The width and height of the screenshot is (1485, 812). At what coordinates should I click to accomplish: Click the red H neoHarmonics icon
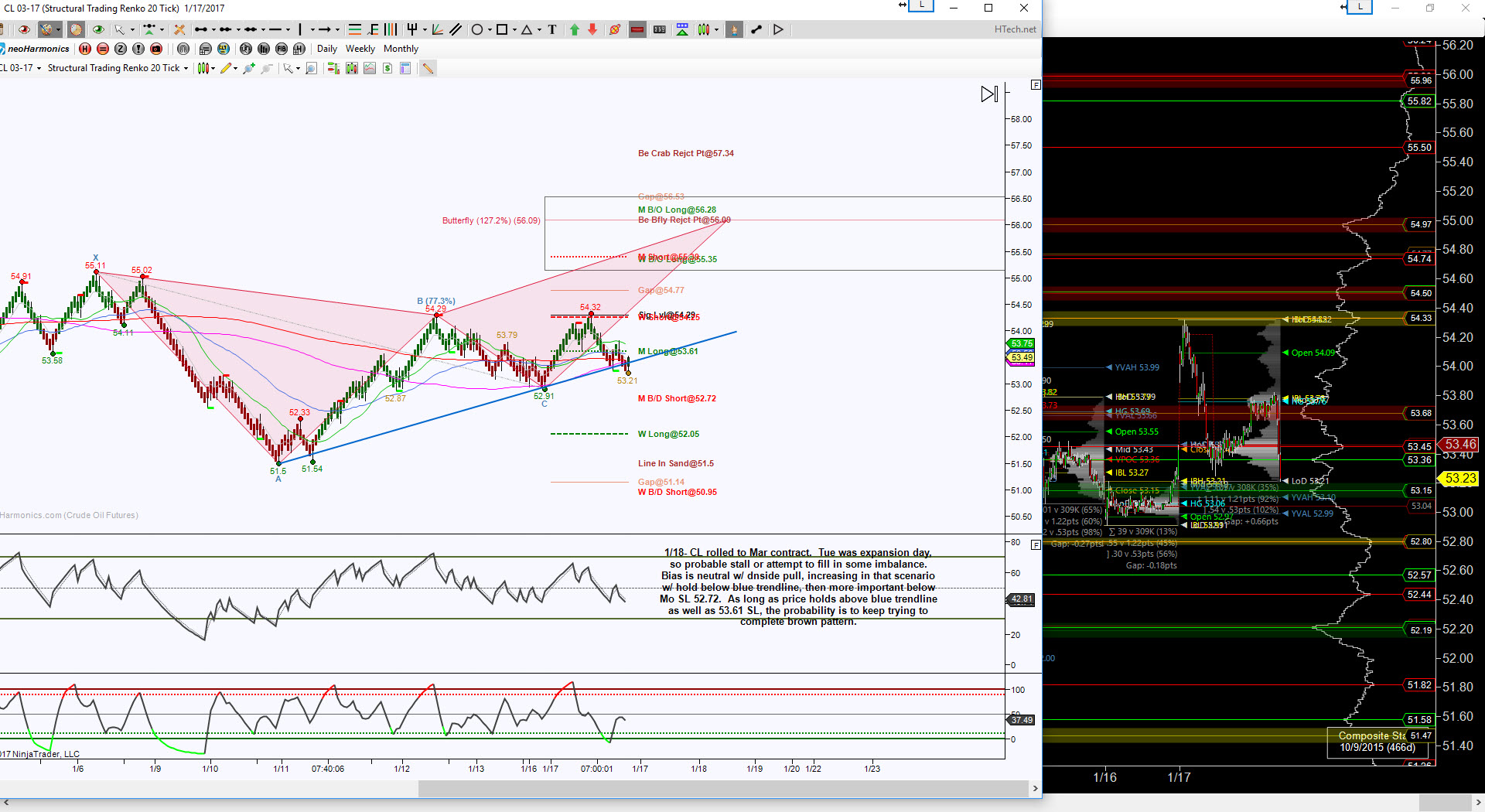85,49
